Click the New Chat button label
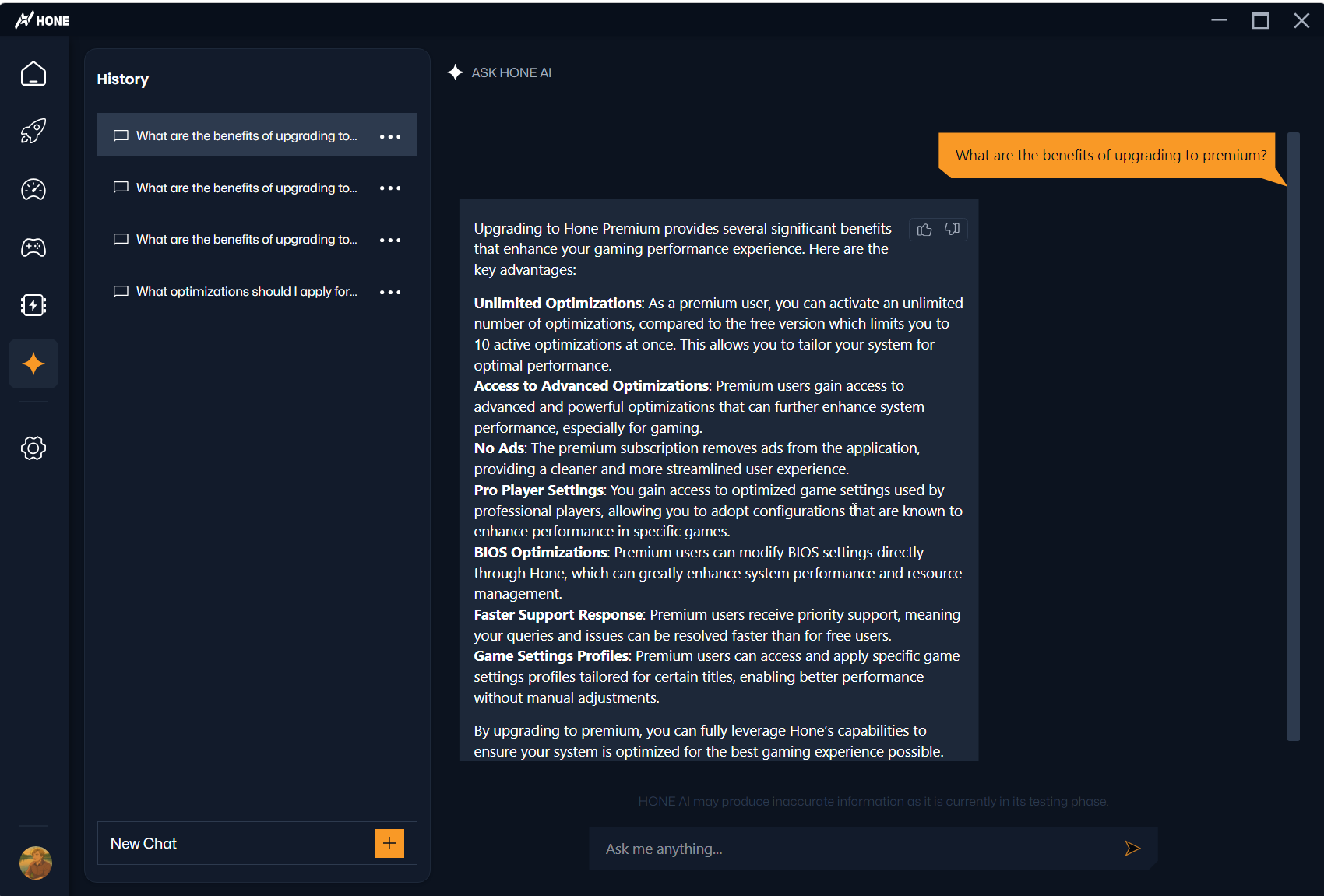 pyautogui.click(x=143, y=843)
